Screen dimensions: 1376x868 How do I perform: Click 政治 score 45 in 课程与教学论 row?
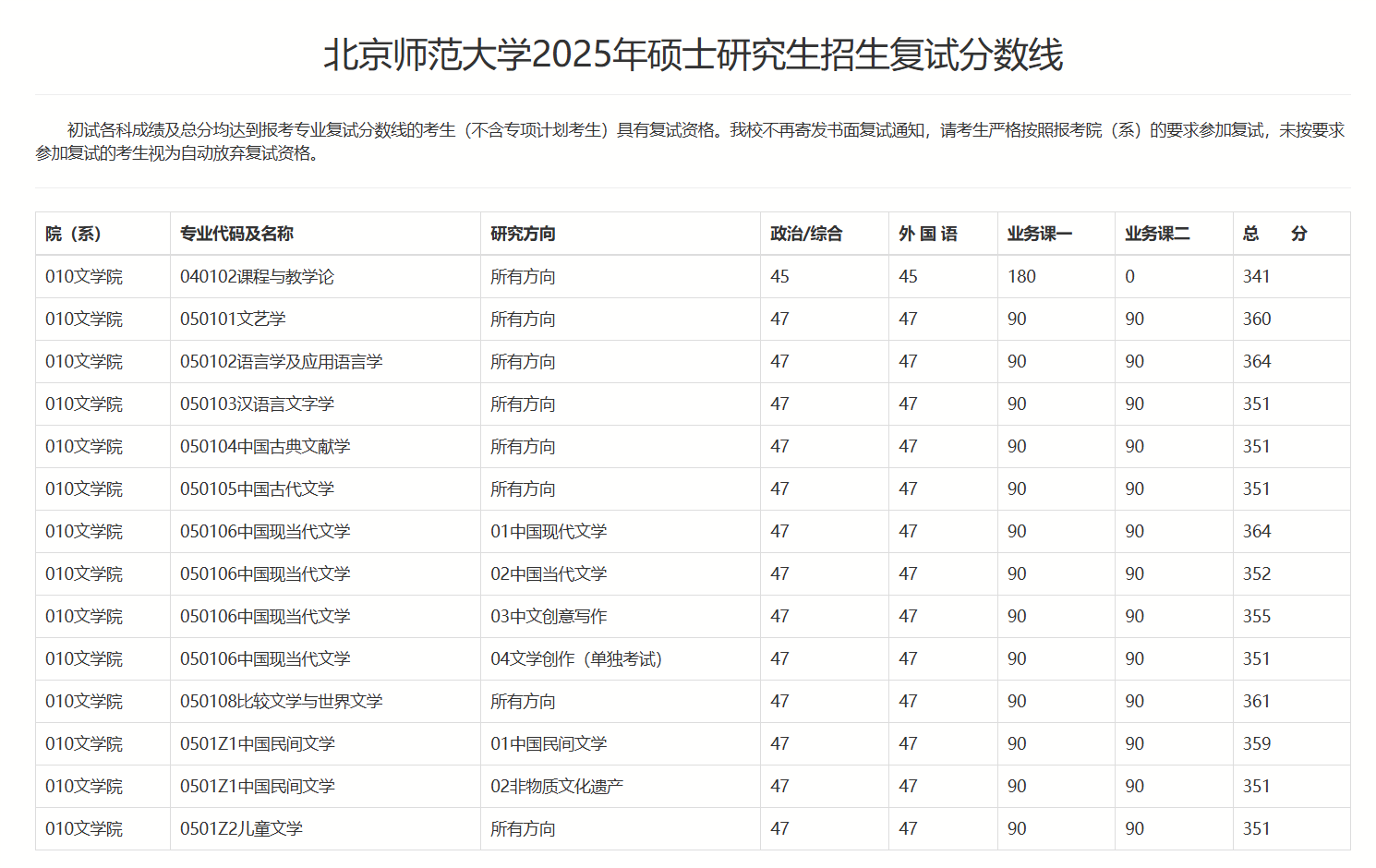tap(780, 276)
